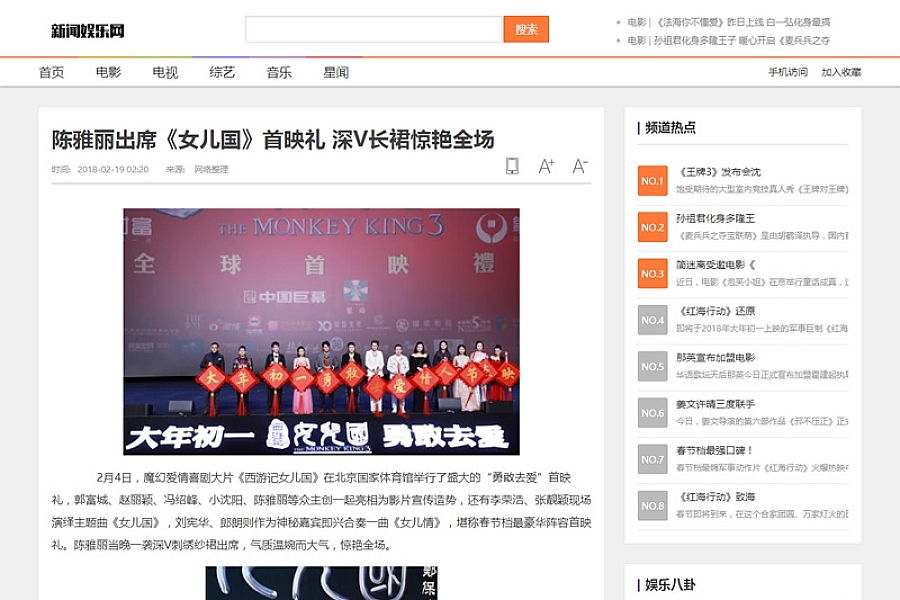Click the article title 陈雅丽出席《女儿国》首映礼
The height and width of the screenshot is (600, 900).
(x=273, y=140)
